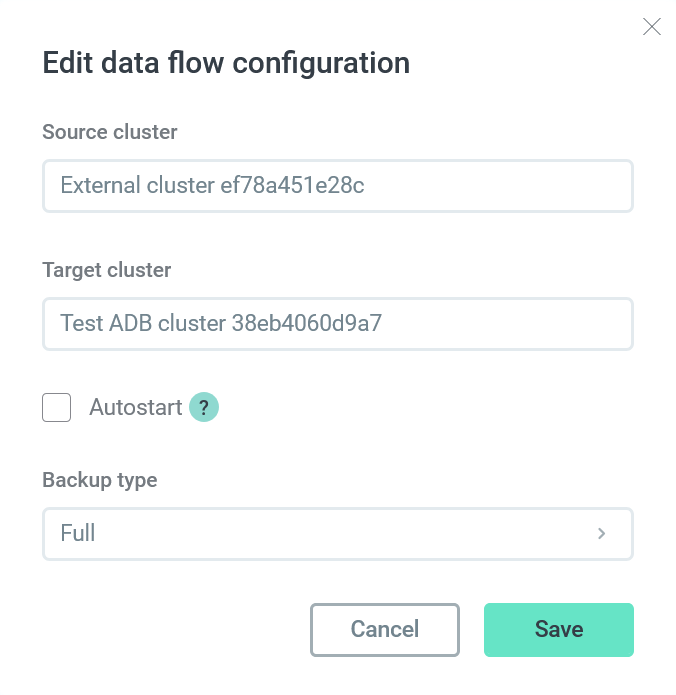Save the data flow configuration
The height and width of the screenshot is (695, 676).
(558, 630)
